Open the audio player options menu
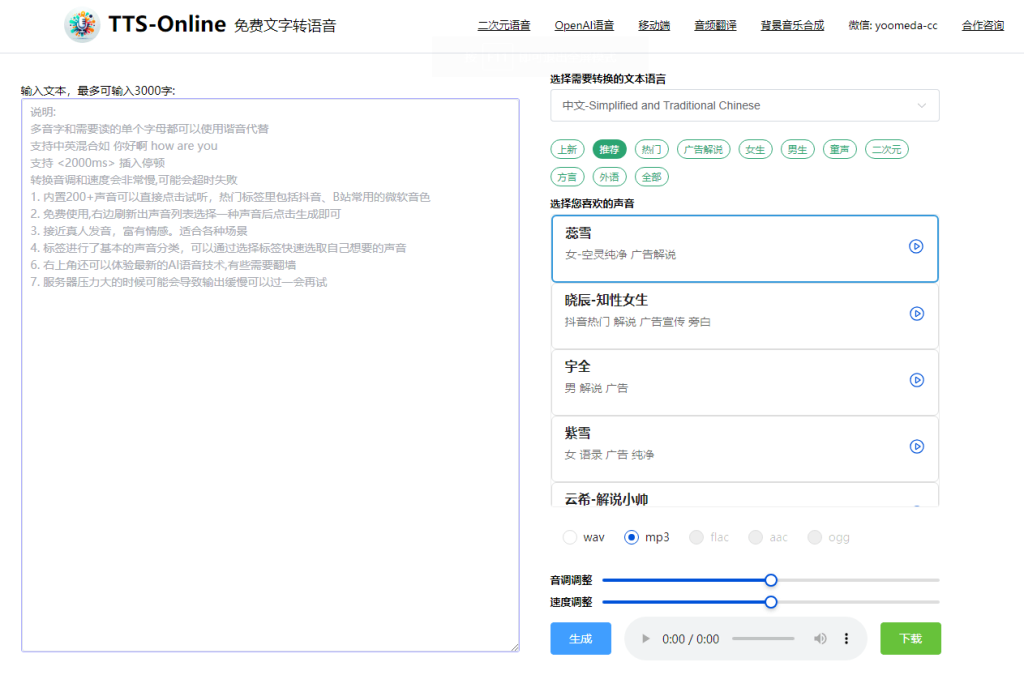The width and height of the screenshot is (1024, 675). tap(845, 638)
